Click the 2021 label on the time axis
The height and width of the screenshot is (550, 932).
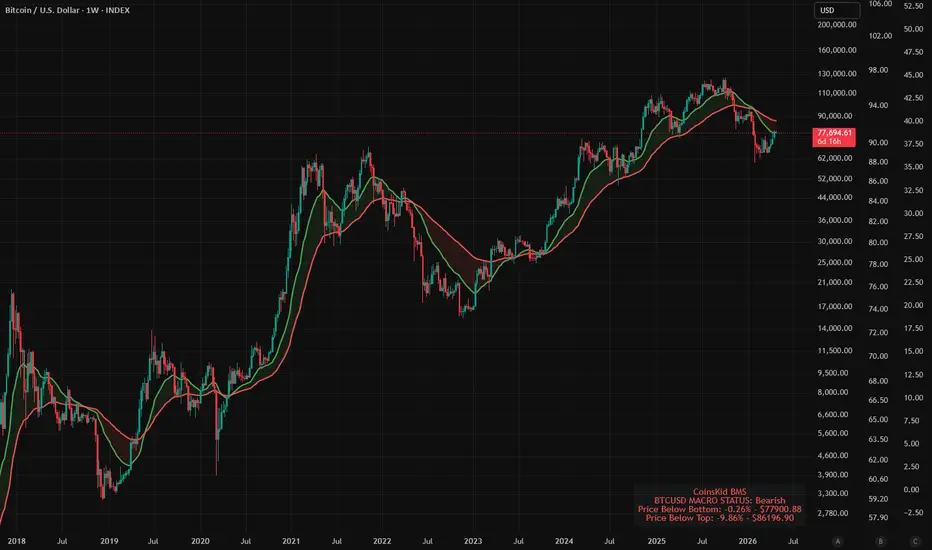point(291,541)
